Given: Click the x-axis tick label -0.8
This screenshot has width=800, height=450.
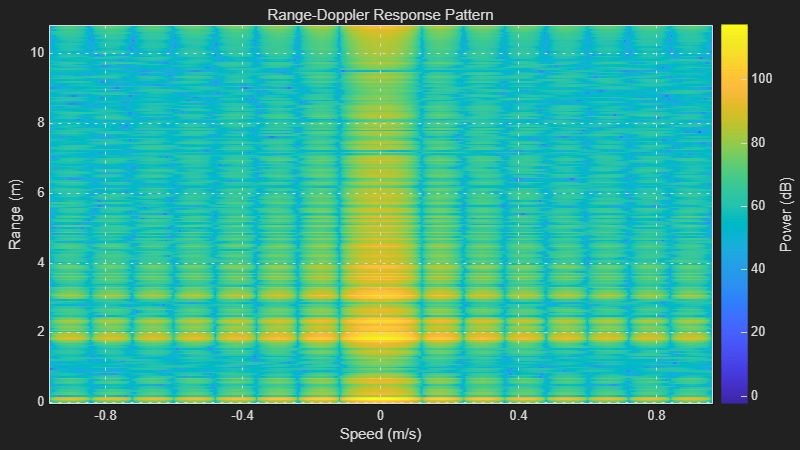Looking at the screenshot, I should tap(104, 414).
